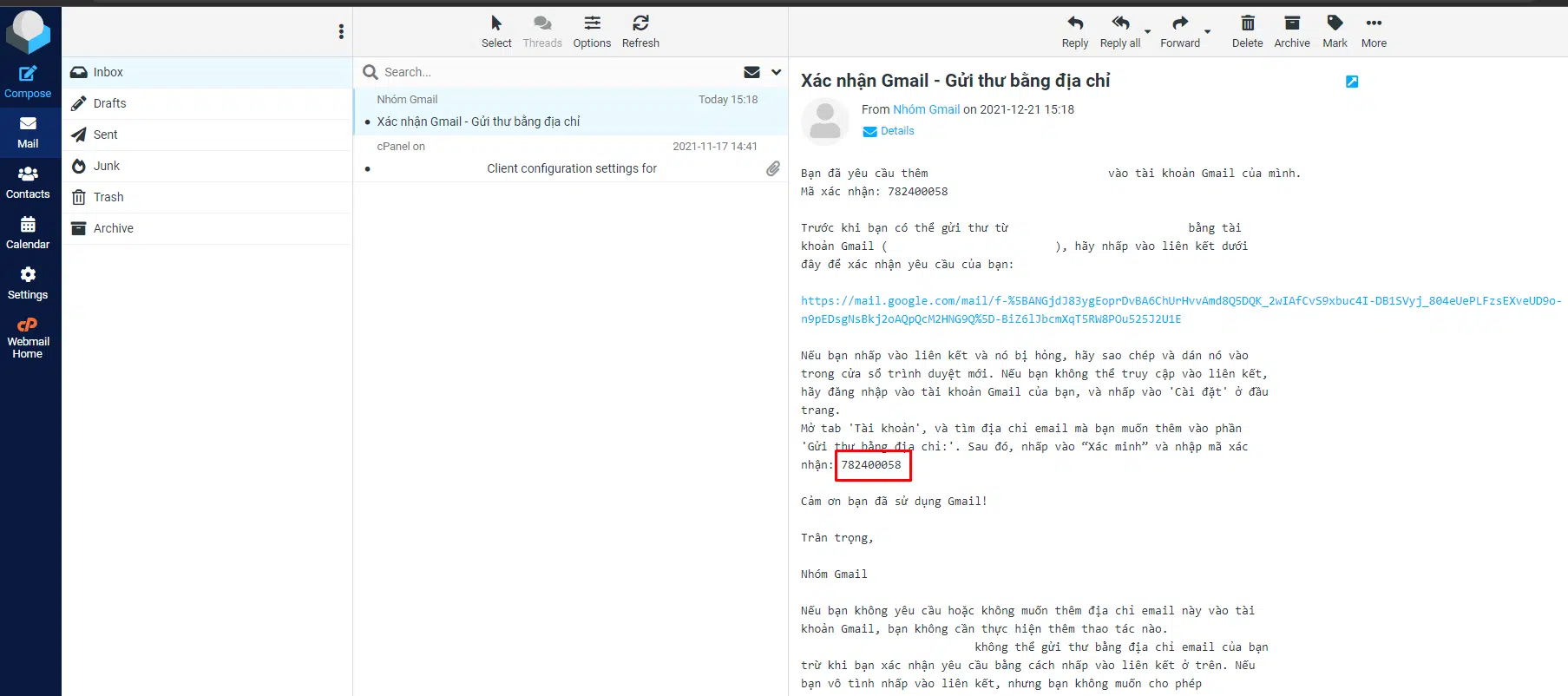Toggle Select mode in message list

point(496,31)
